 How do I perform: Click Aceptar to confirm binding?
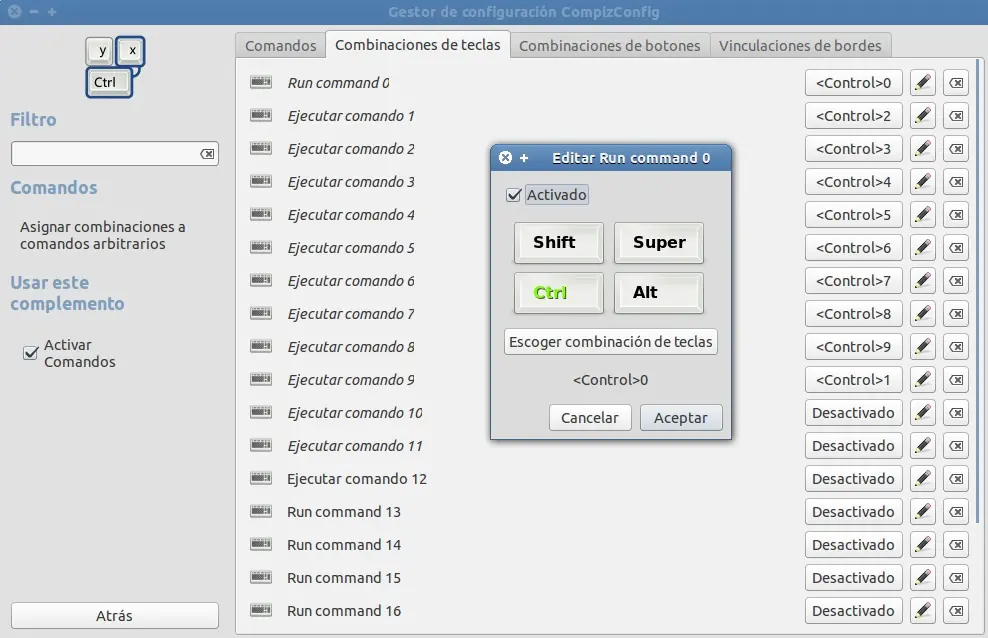pyautogui.click(x=681, y=418)
